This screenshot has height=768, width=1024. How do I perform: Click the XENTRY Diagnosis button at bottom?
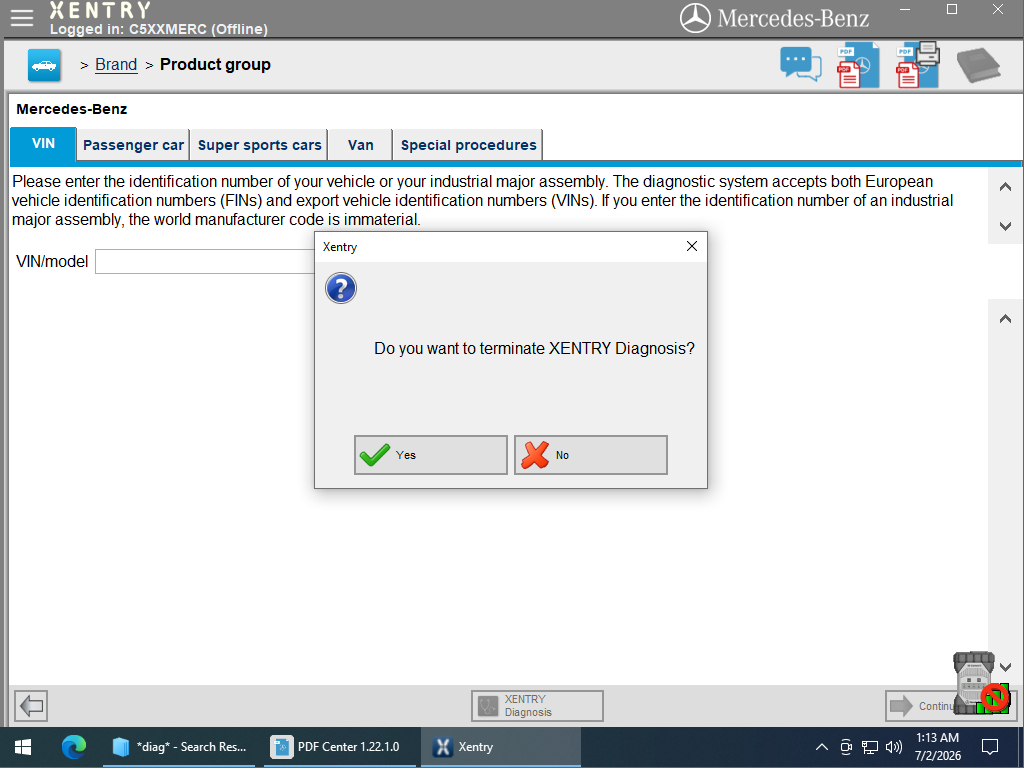tap(537, 705)
